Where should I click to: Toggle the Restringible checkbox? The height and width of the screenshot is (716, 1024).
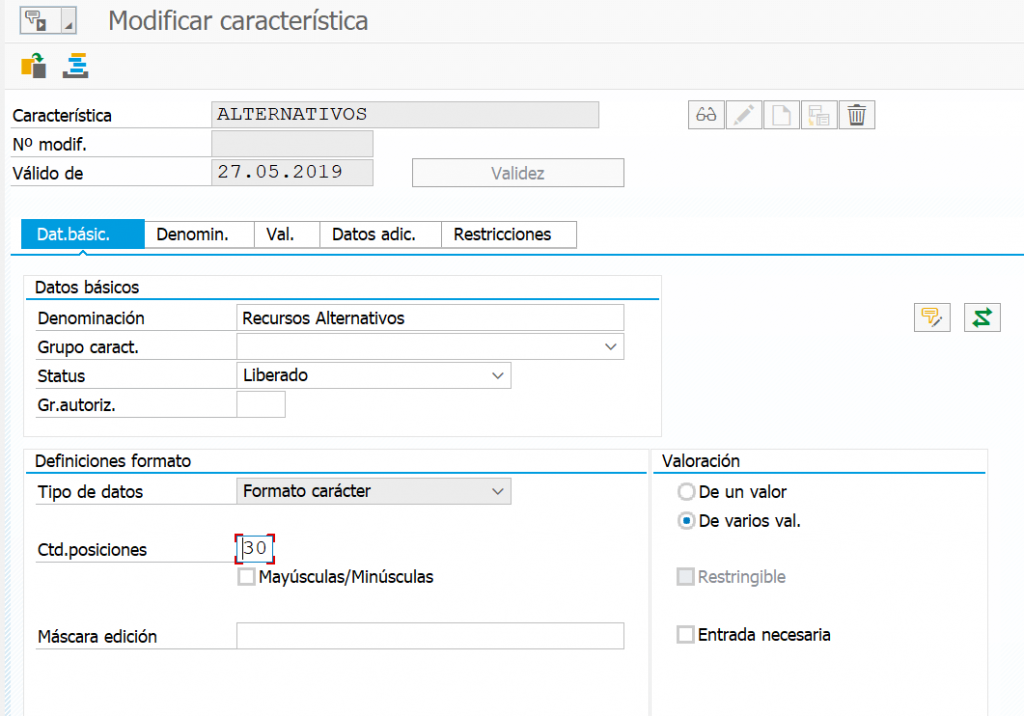[685, 577]
